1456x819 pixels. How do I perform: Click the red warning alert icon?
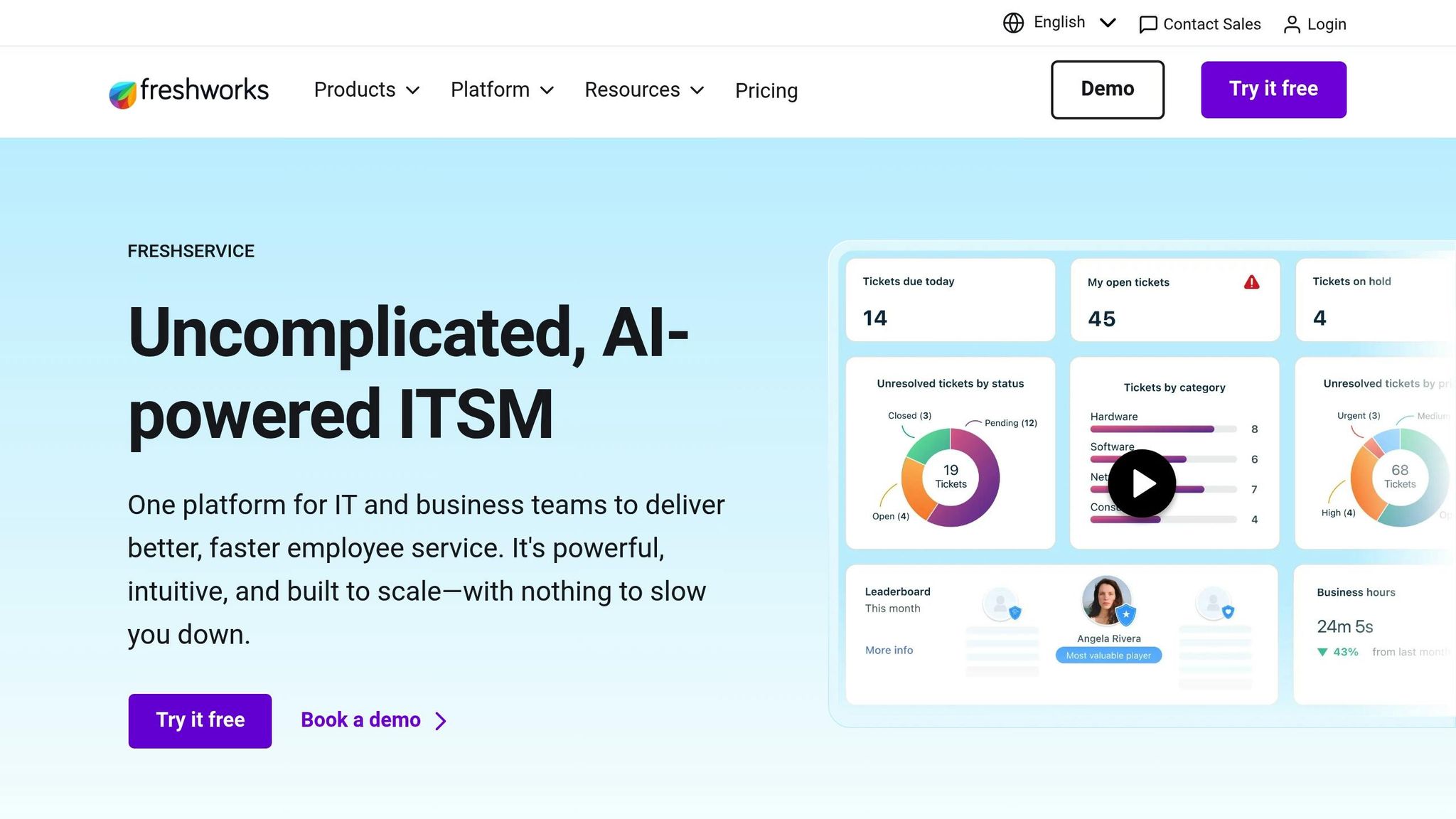1251,282
